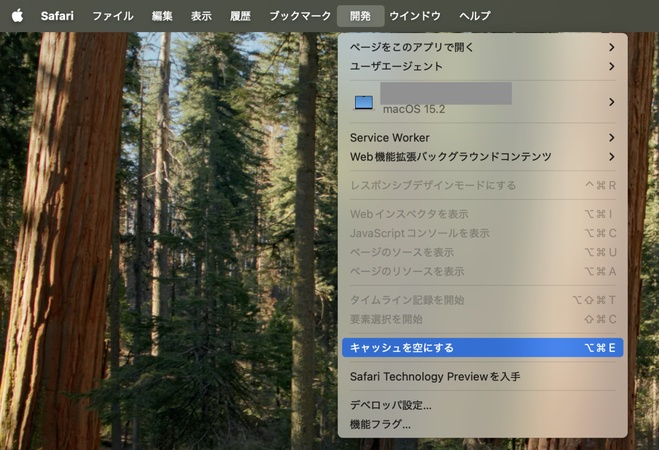The width and height of the screenshot is (659, 450).
Task: Expand submenu arrow for Service Worker
Action: tap(612, 138)
